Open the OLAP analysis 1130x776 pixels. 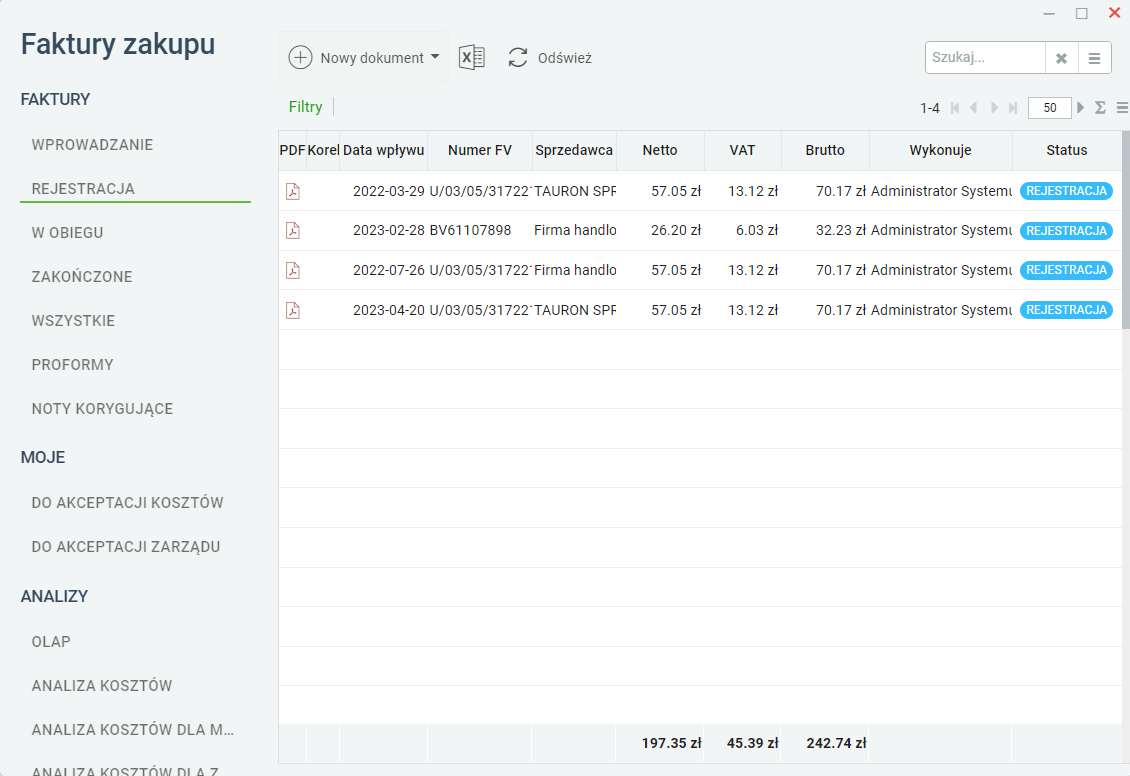[50, 642]
